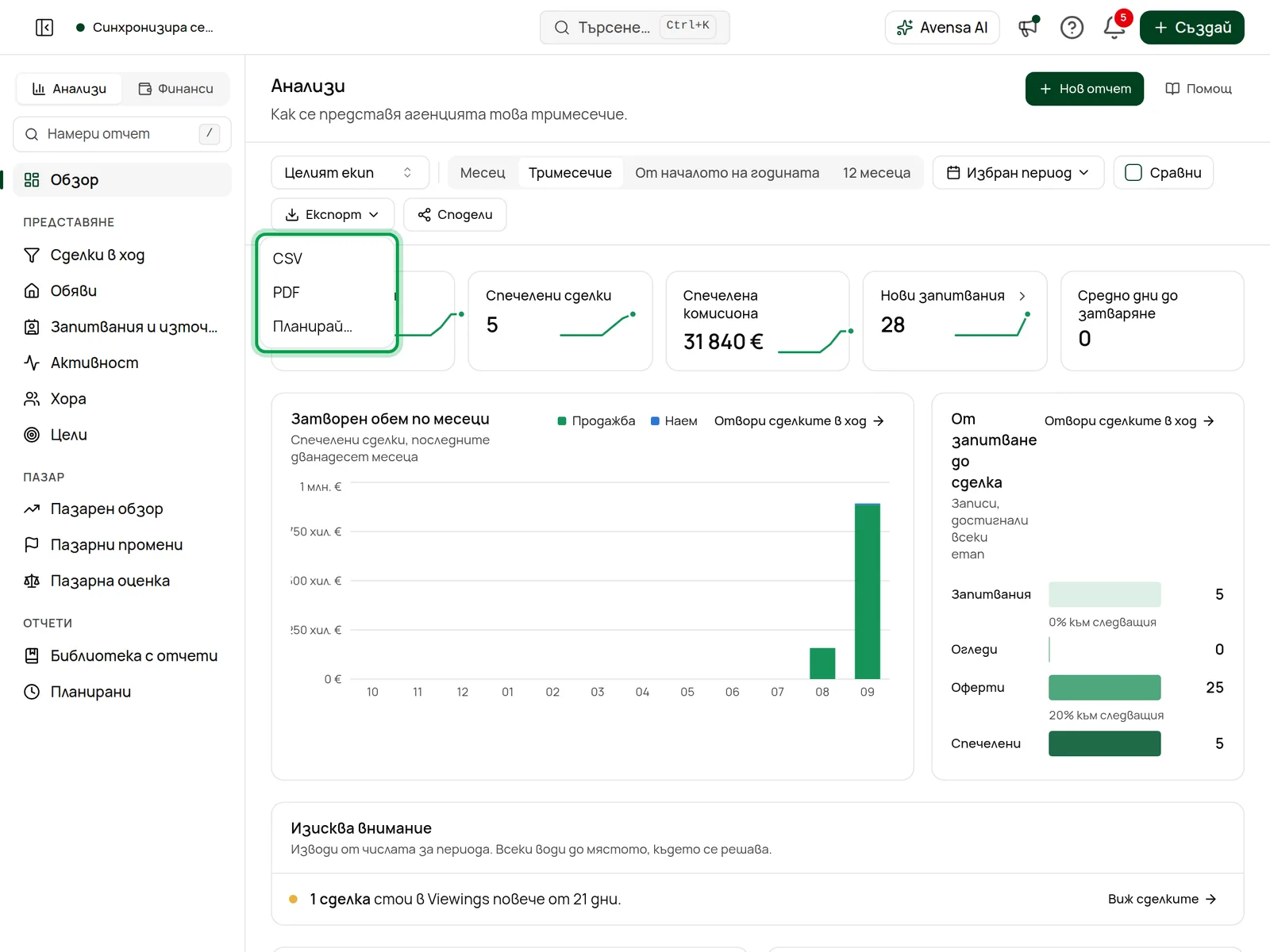Open the announcements megaphone icon
This screenshot has width=1270, height=952.
coord(1029,28)
